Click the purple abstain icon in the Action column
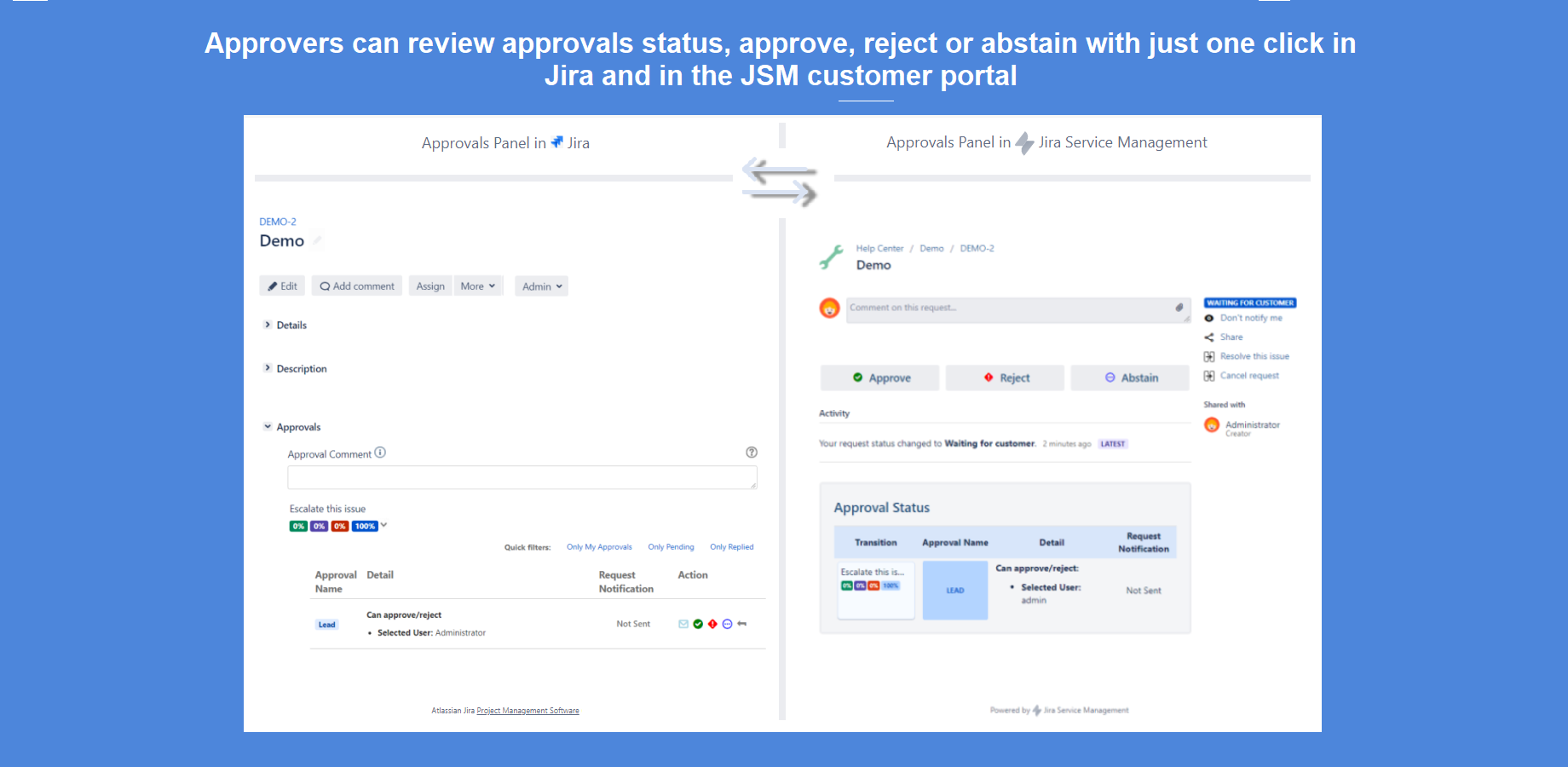 point(727,624)
